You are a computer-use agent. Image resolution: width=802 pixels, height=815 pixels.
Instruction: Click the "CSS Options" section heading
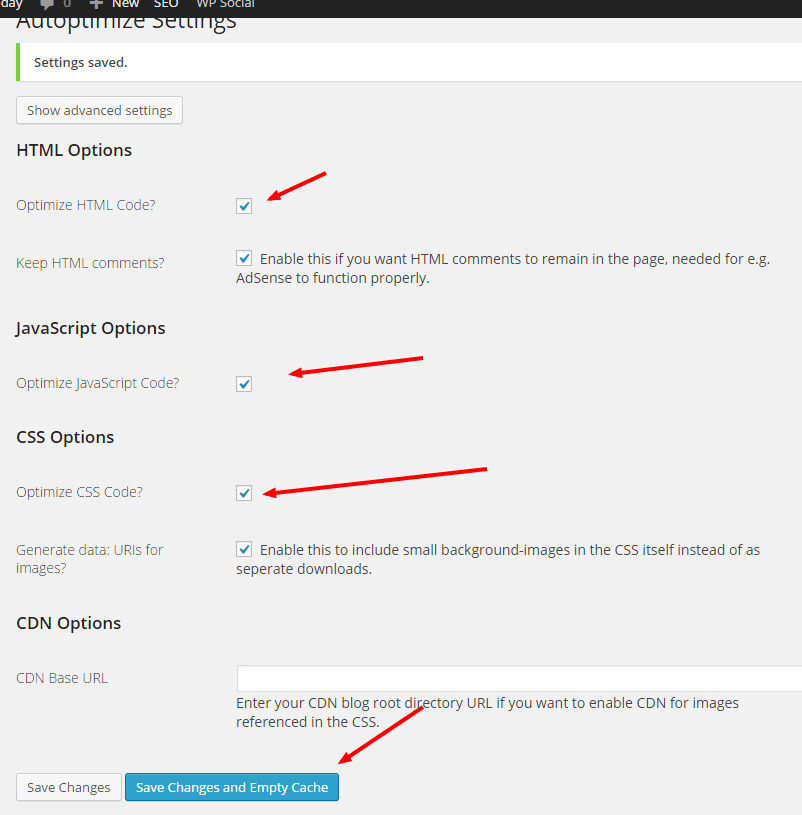[65, 437]
